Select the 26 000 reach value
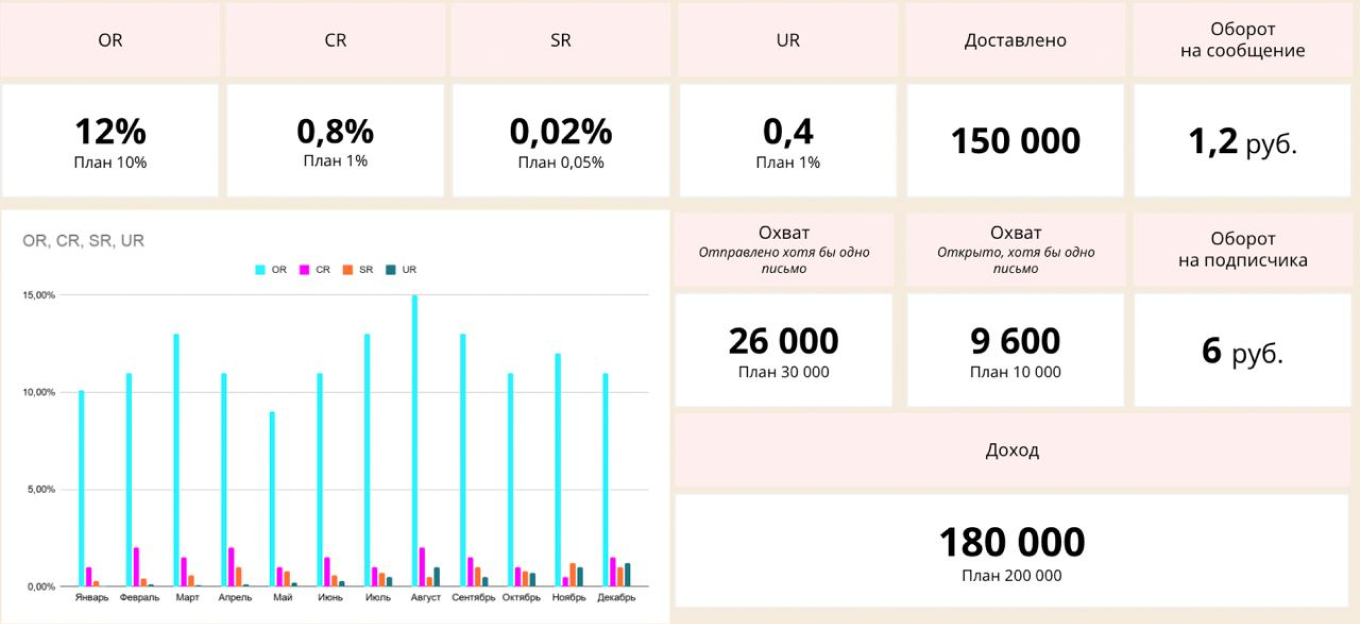The height and width of the screenshot is (624, 1360). (x=783, y=342)
